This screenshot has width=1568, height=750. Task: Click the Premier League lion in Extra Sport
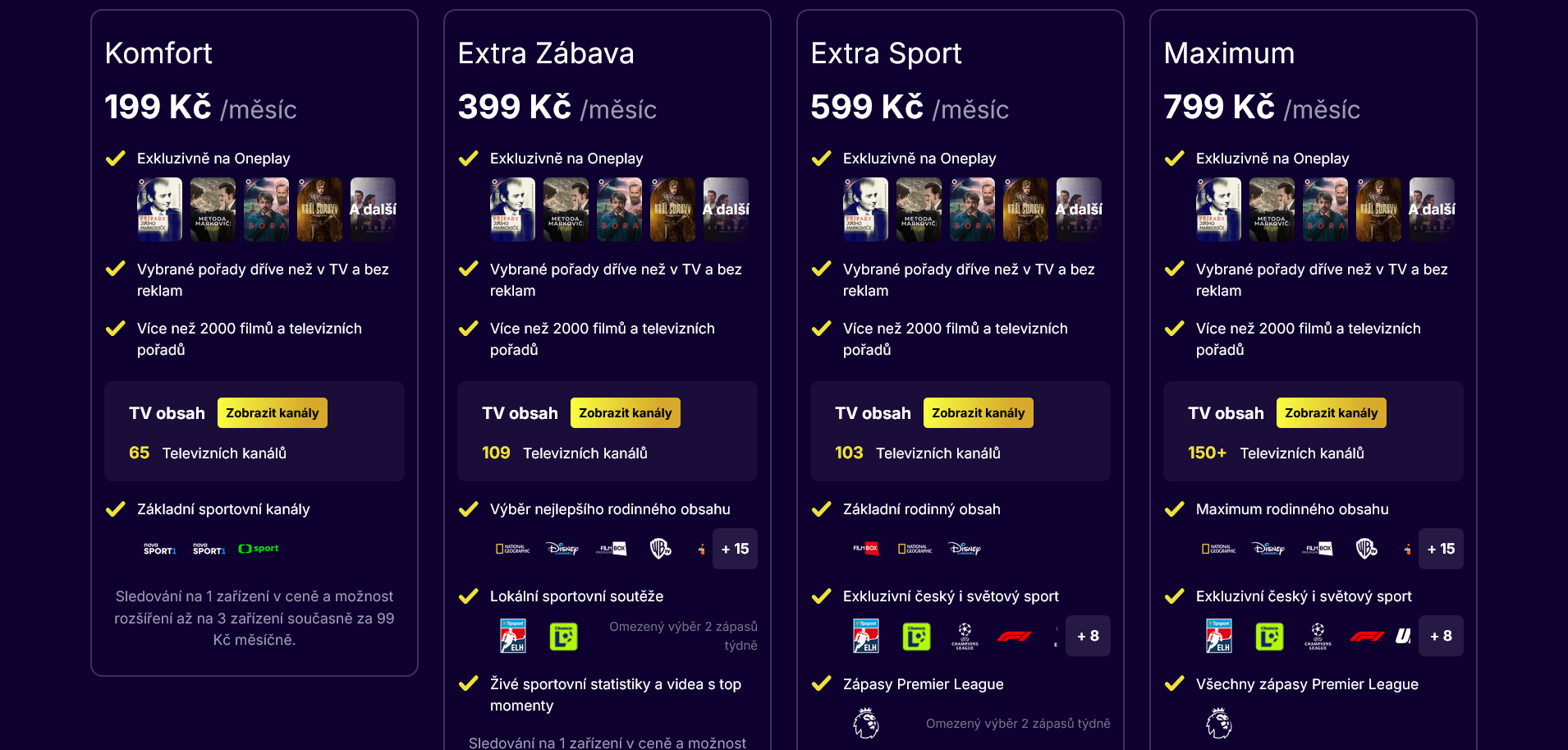click(x=866, y=724)
